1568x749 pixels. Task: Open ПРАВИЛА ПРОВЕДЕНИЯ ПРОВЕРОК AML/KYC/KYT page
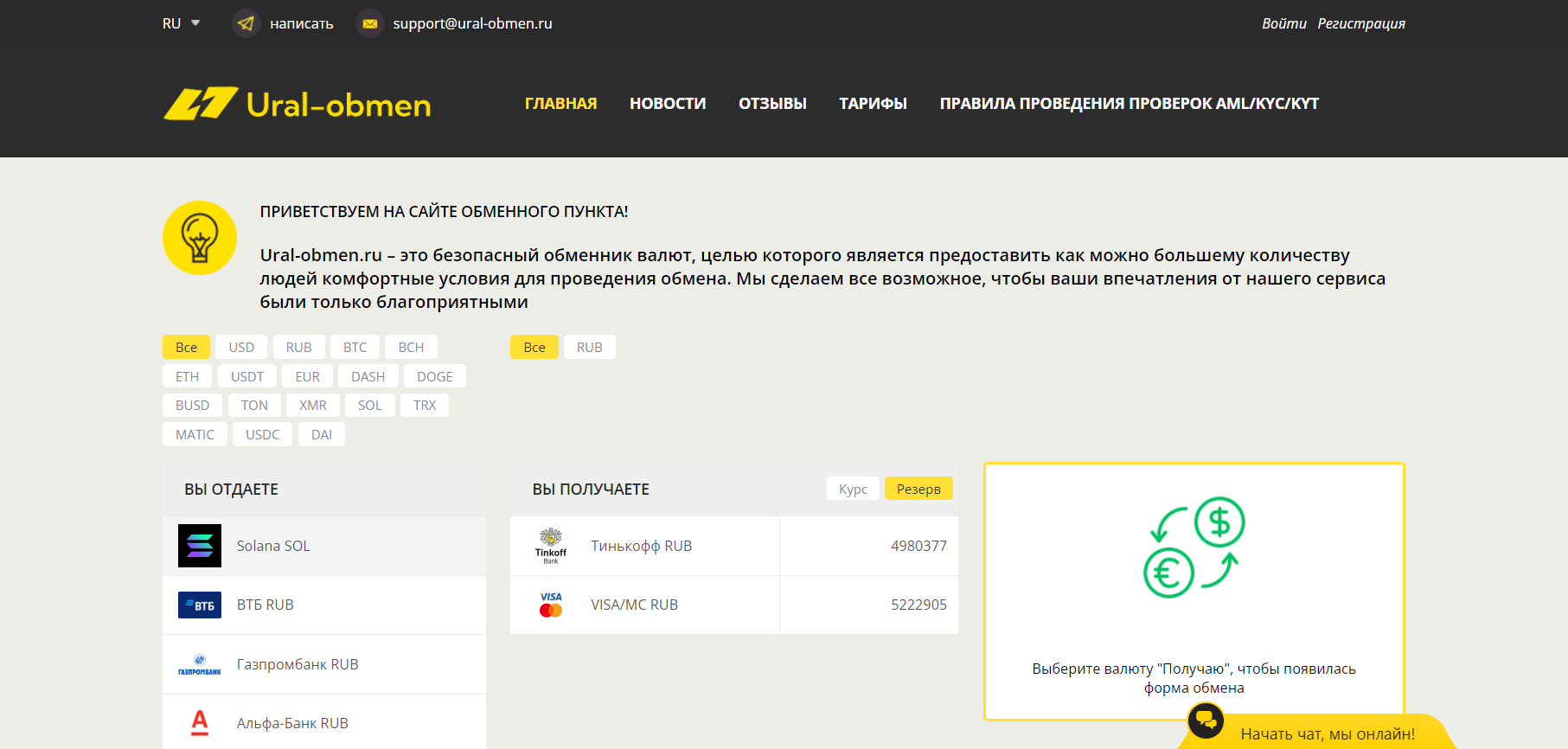click(1130, 104)
